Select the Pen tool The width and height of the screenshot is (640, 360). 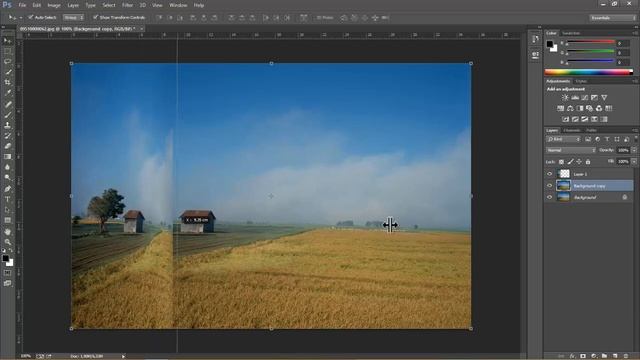coord(7,189)
